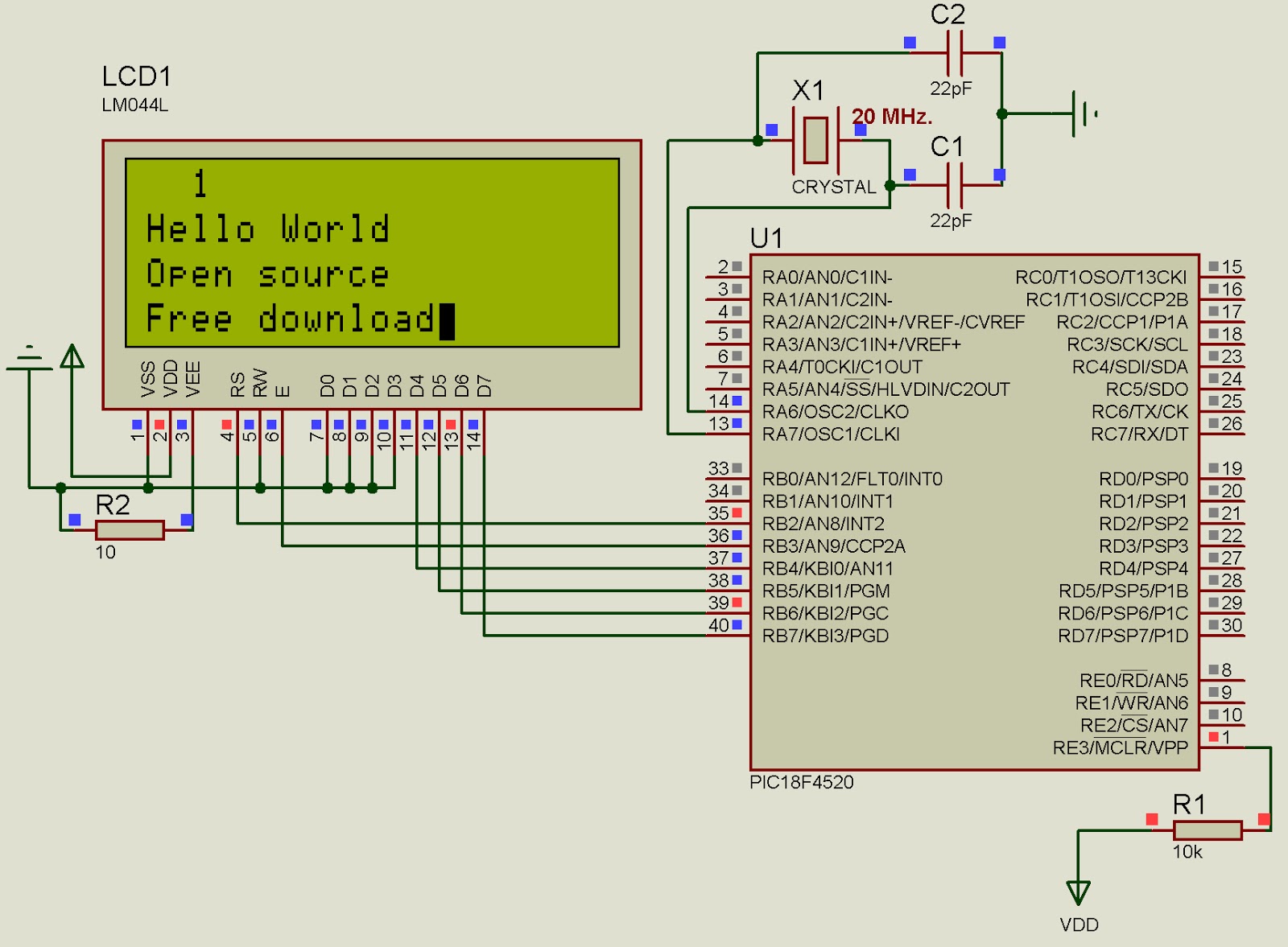Click pin RA6/OSC2/CLKO label
This screenshot has width=1288, height=947.
[x=836, y=412]
